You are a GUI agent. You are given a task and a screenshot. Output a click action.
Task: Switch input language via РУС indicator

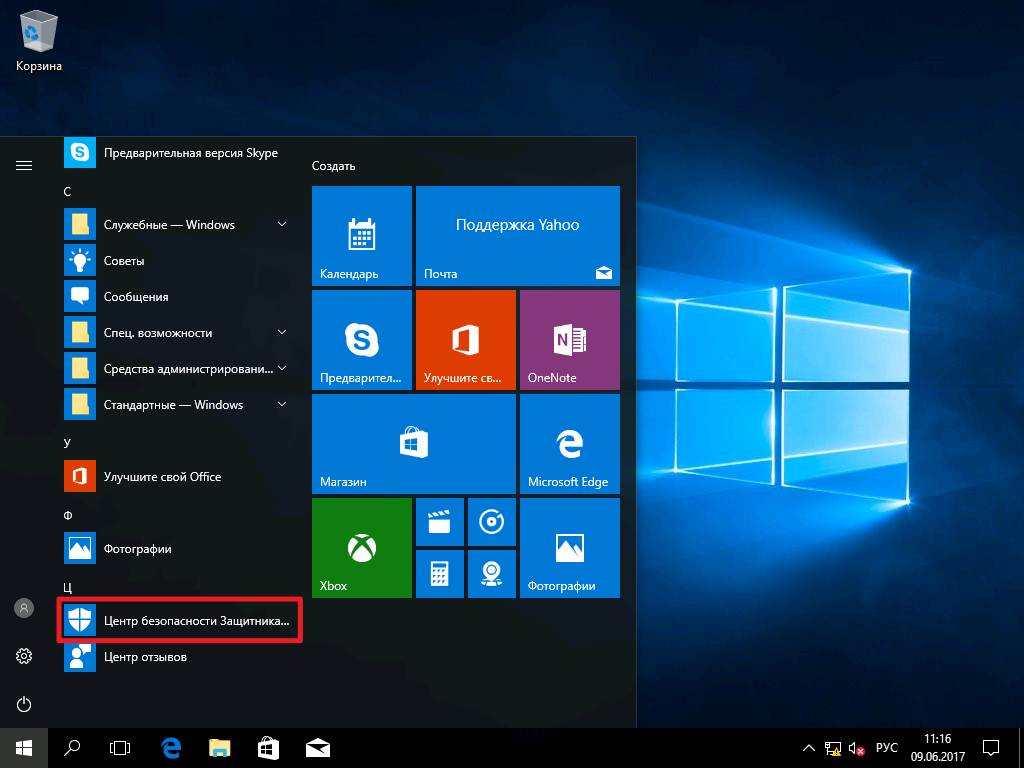pos(886,748)
